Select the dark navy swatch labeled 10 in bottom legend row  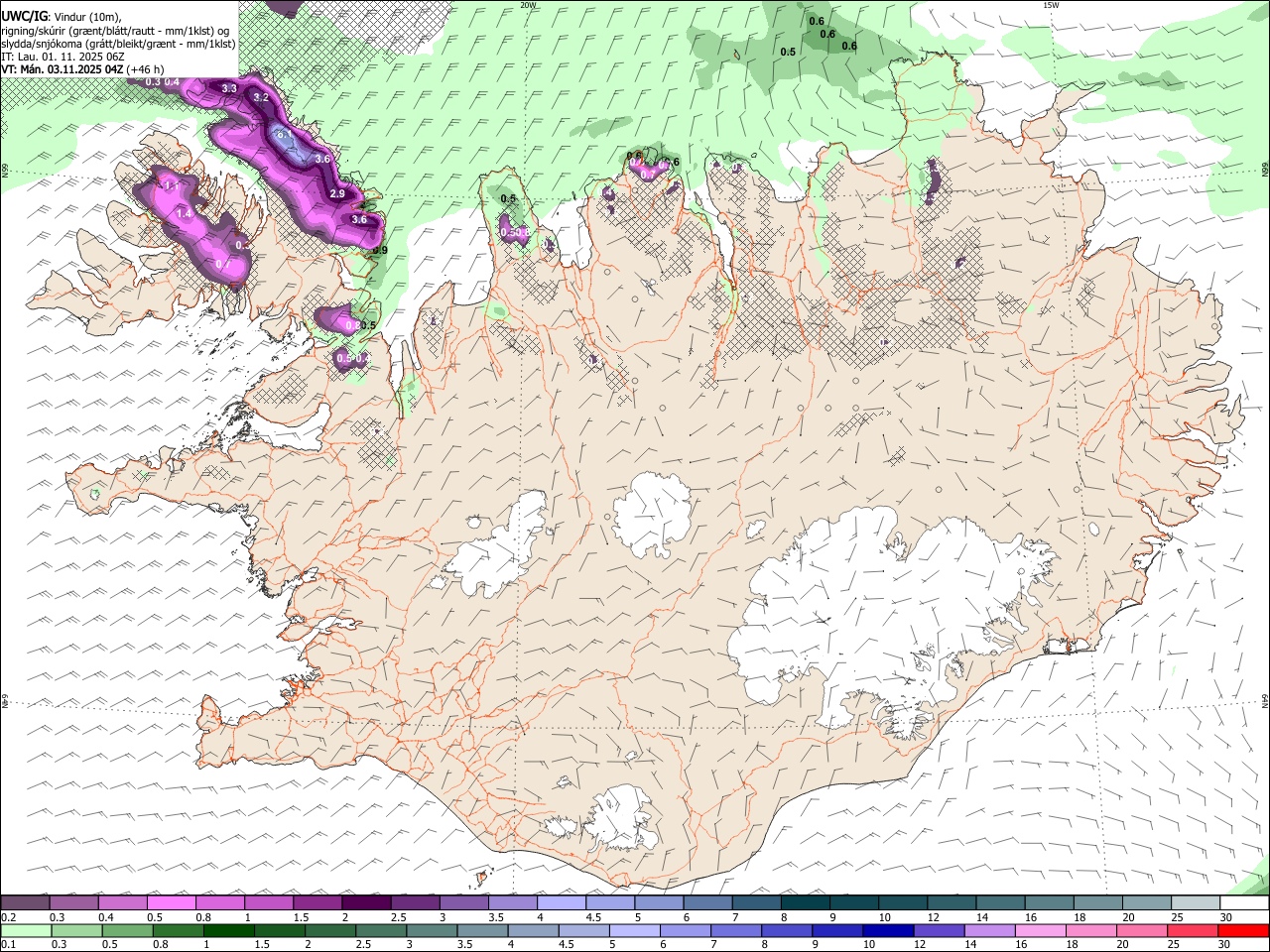pyautogui.click(x=886, y=930)
